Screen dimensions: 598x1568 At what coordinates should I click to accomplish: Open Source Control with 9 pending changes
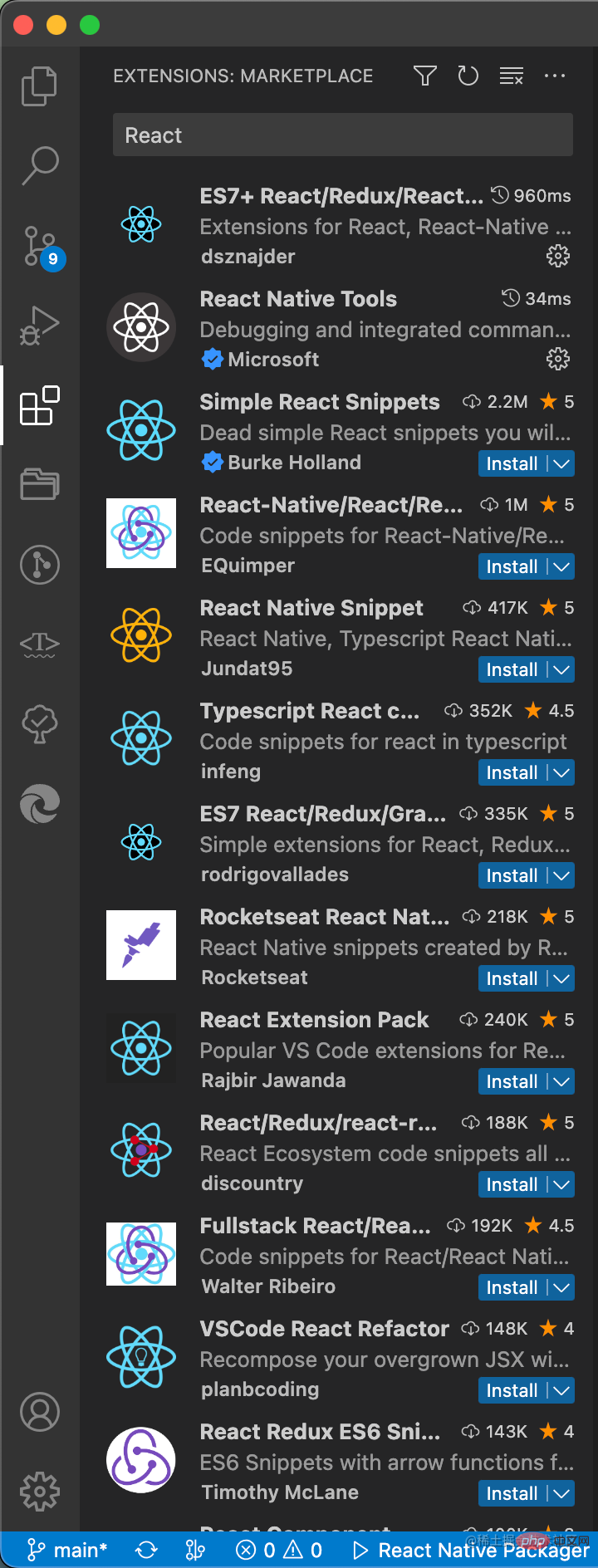39,247
